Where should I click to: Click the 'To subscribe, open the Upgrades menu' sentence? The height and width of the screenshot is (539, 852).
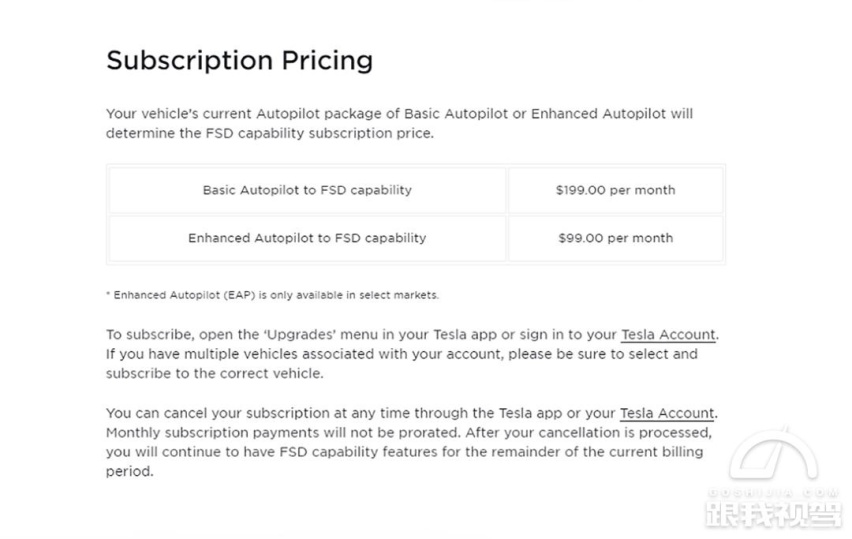tap(412, 335)
